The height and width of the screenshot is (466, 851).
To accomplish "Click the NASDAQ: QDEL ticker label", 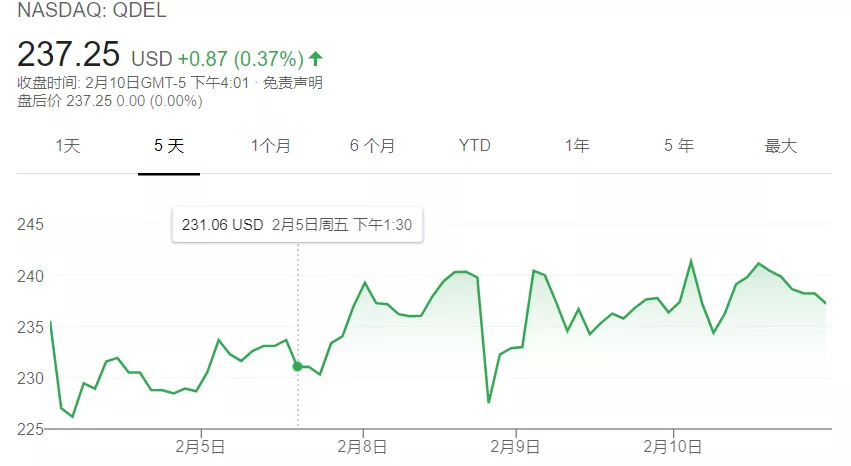I will (85, 13).
